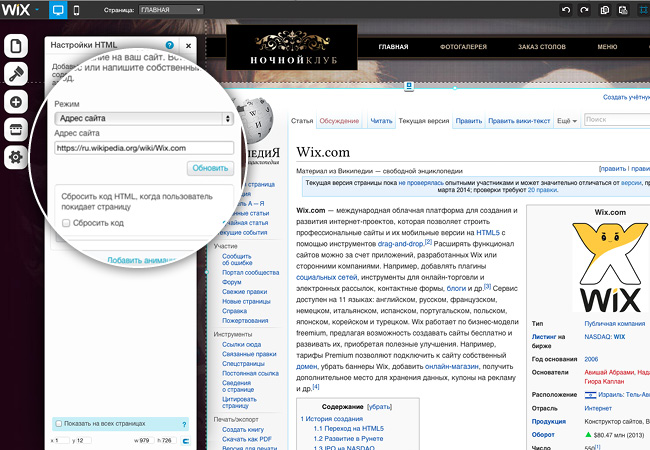Open the Pages panel icon
The height and width of the screenshot is (450, 650).
16,46
